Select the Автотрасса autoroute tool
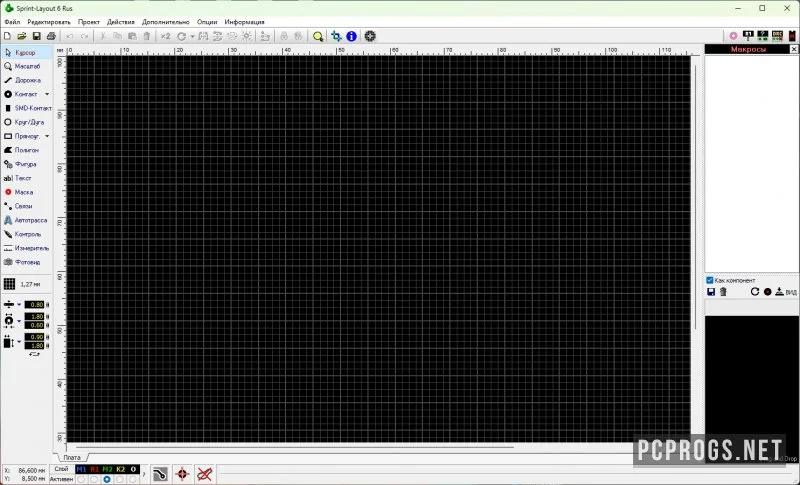The height and width of the screenshot is (485, 800). tap(26, 220)
